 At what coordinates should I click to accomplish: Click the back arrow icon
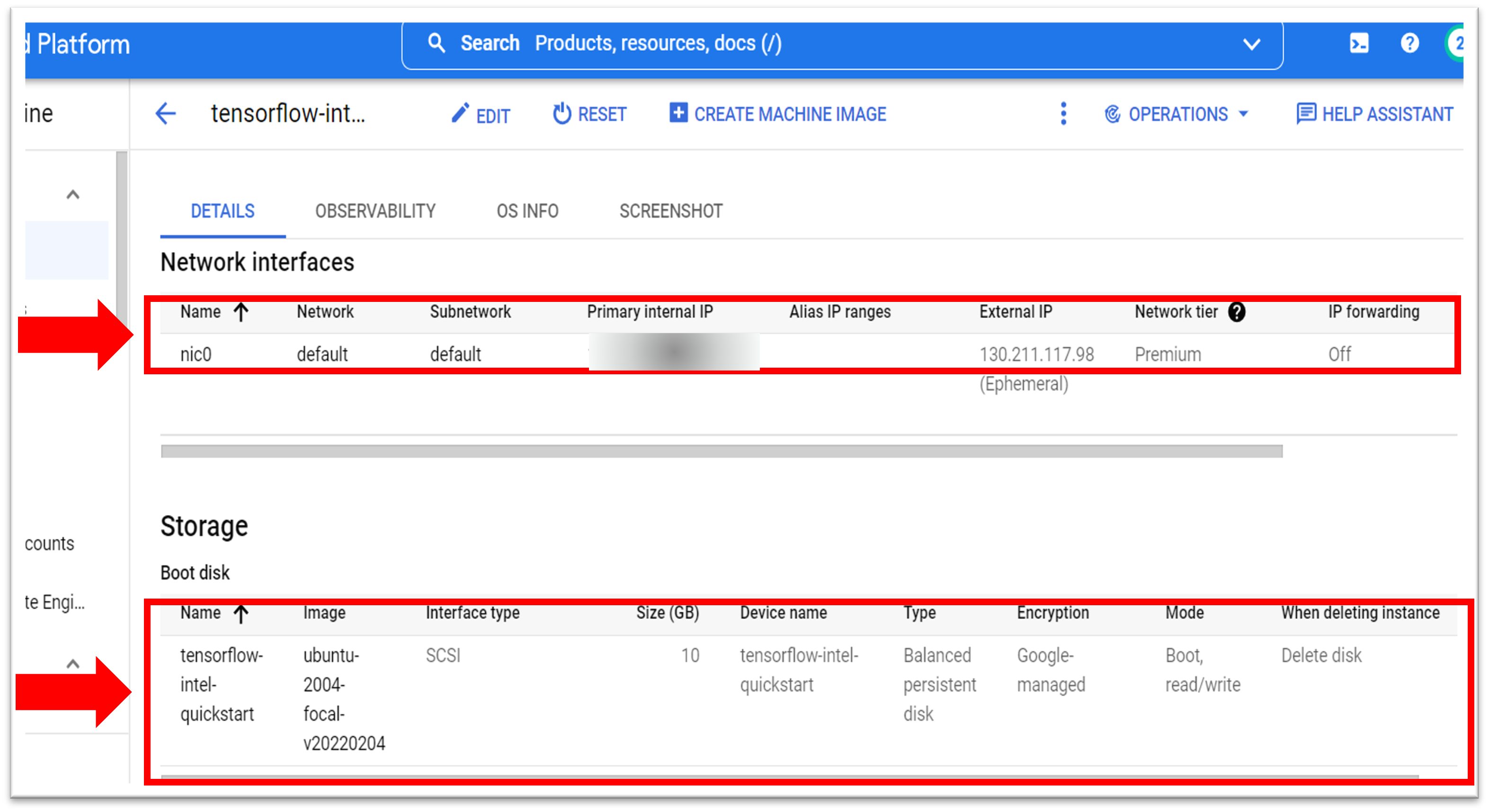point(165,113)
